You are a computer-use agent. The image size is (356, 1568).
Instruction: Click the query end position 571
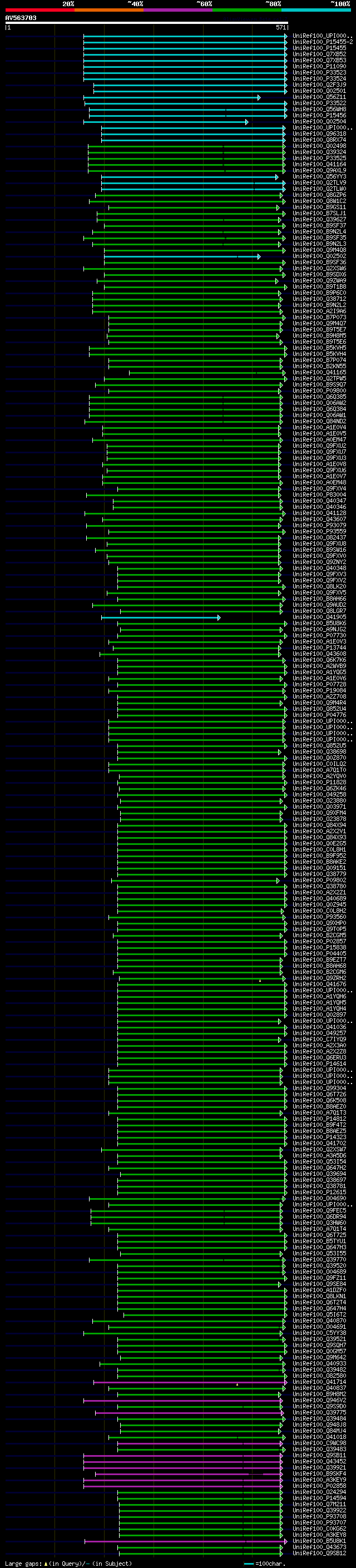tap(280, 27)
